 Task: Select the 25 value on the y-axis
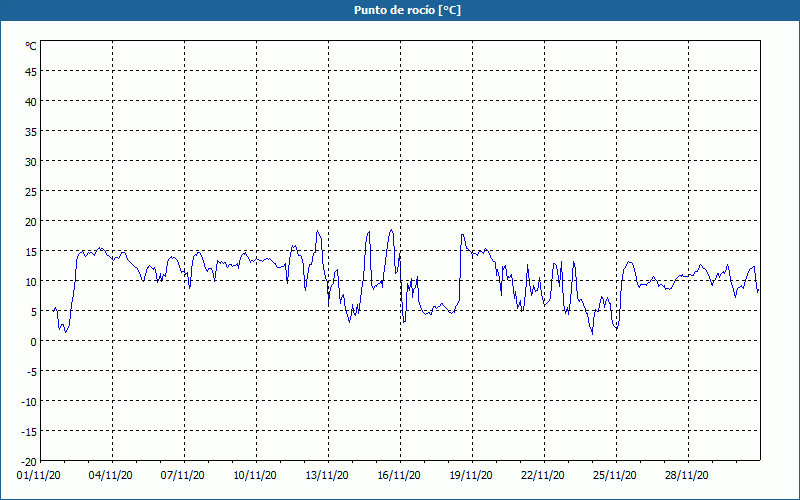tap(31, 192)
